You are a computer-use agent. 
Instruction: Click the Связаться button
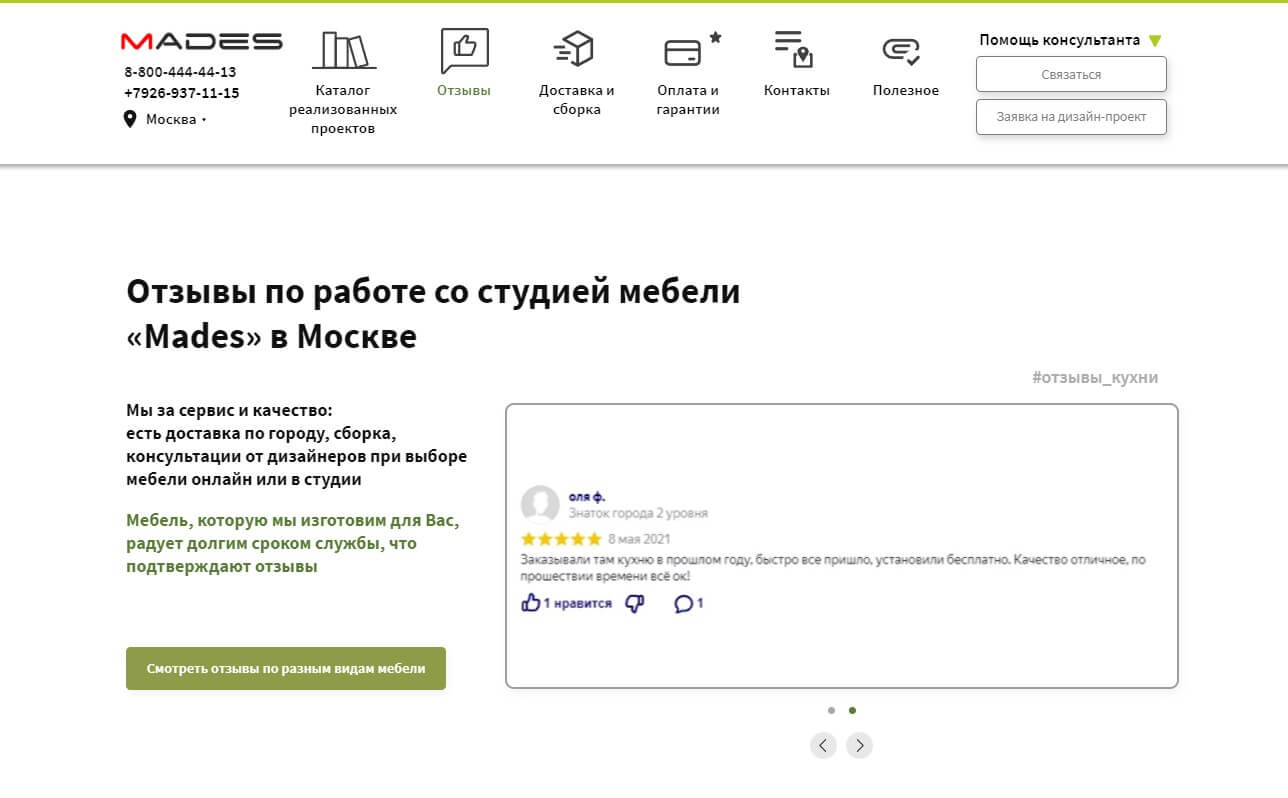(1071, 74)
